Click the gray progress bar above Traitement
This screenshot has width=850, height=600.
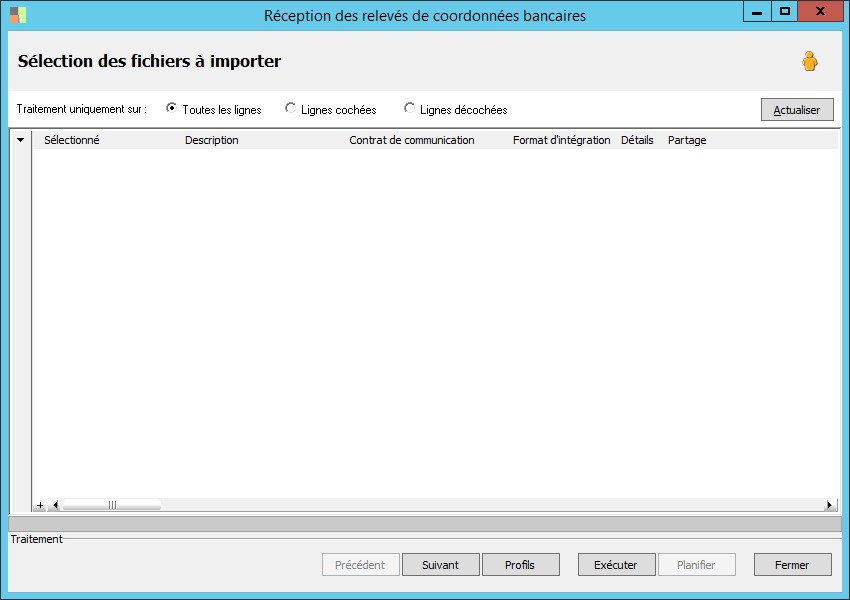pyautogui.click(x=425, y=524)
